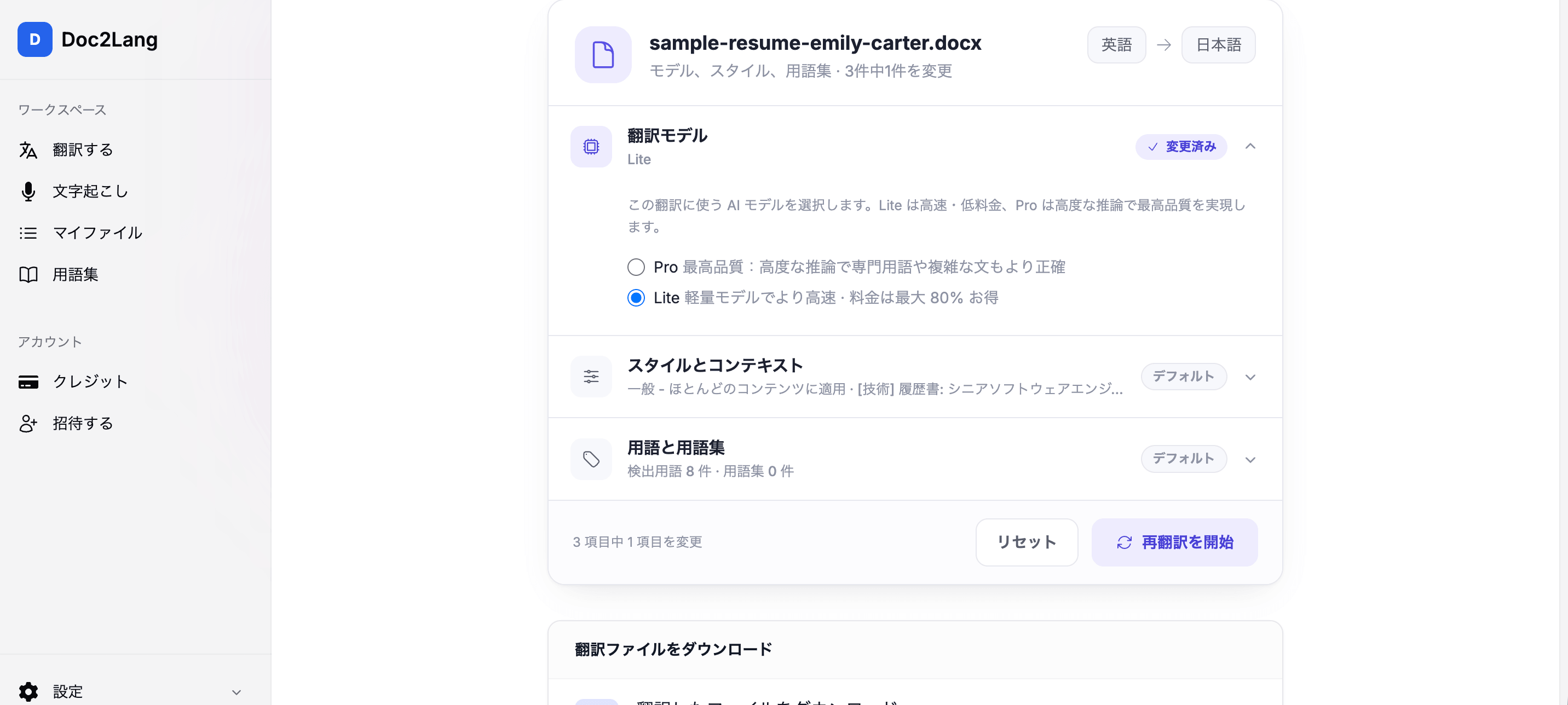The height and width of the screenshot is (705, 1568).
Task: Click the credit card icon for クレジット
Action: pos(28,382)
